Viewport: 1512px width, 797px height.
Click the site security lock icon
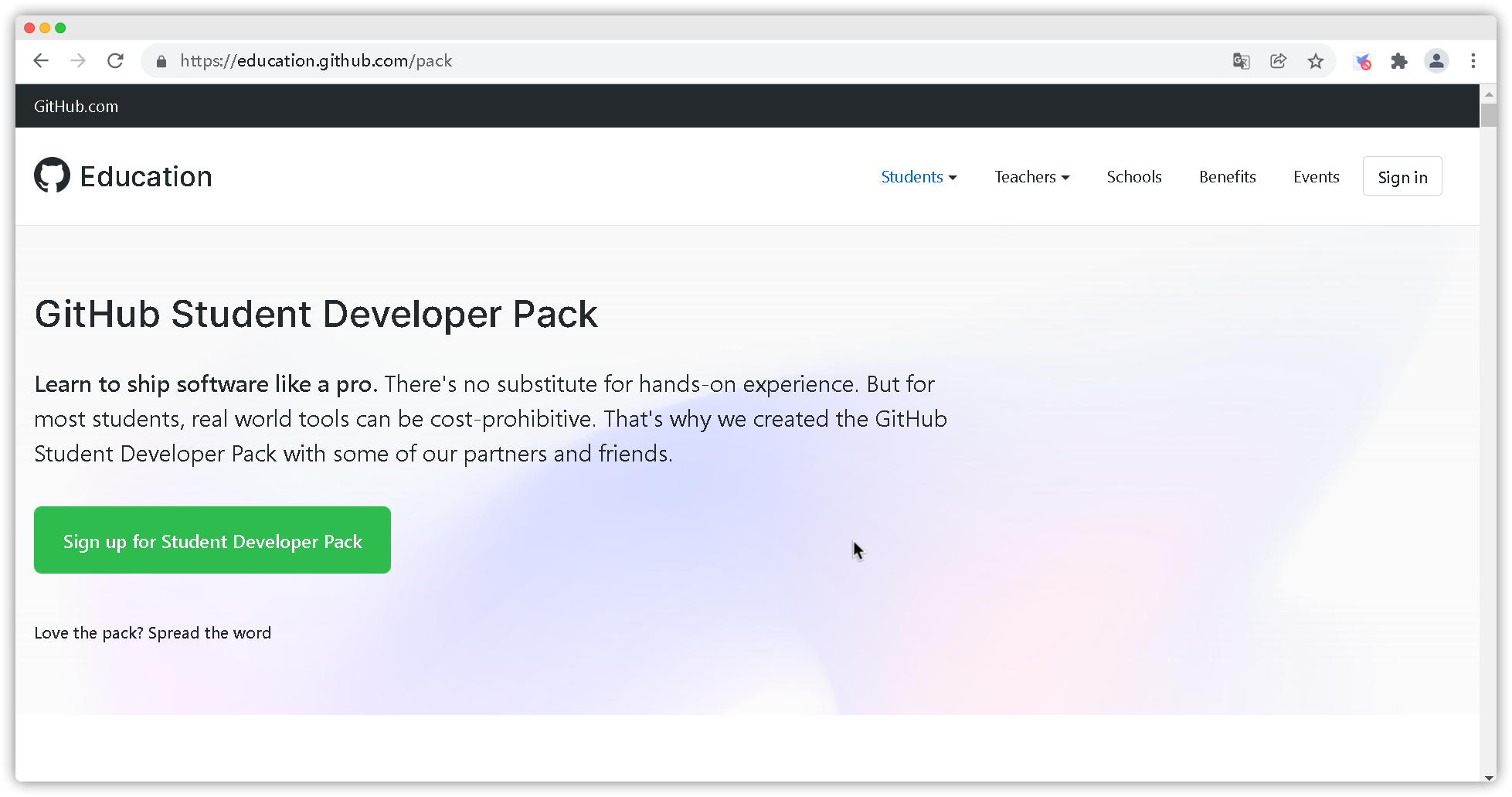(x=161, y=60)
